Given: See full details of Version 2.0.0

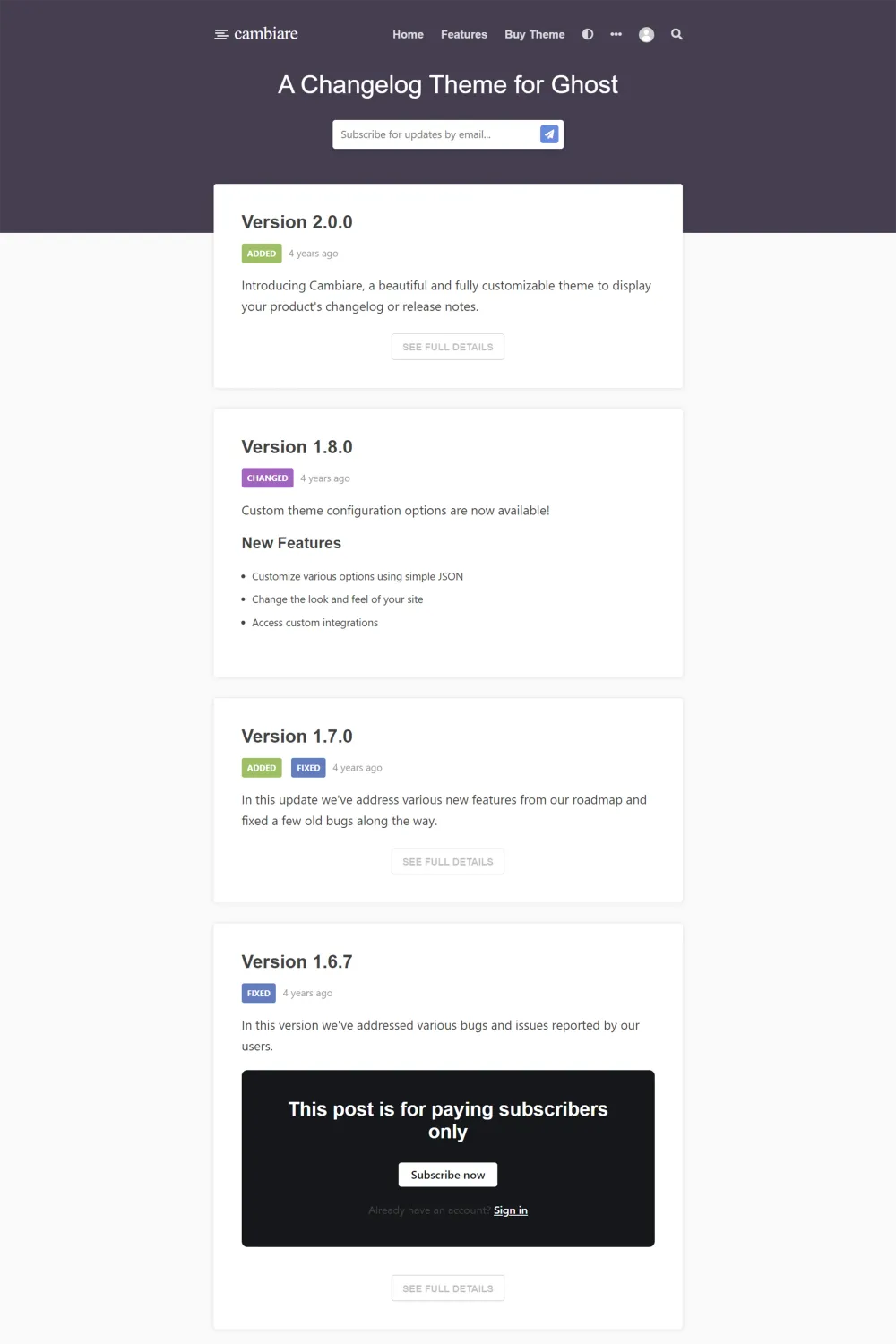Looking at the screenshot, I should tap(448, 347).
